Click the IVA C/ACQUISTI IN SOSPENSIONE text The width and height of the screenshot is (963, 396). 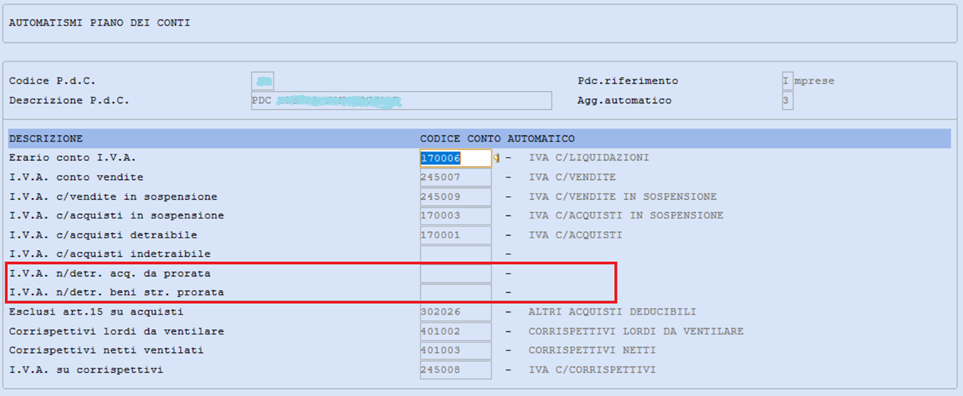pyautogui.click(x=626, y=215)
